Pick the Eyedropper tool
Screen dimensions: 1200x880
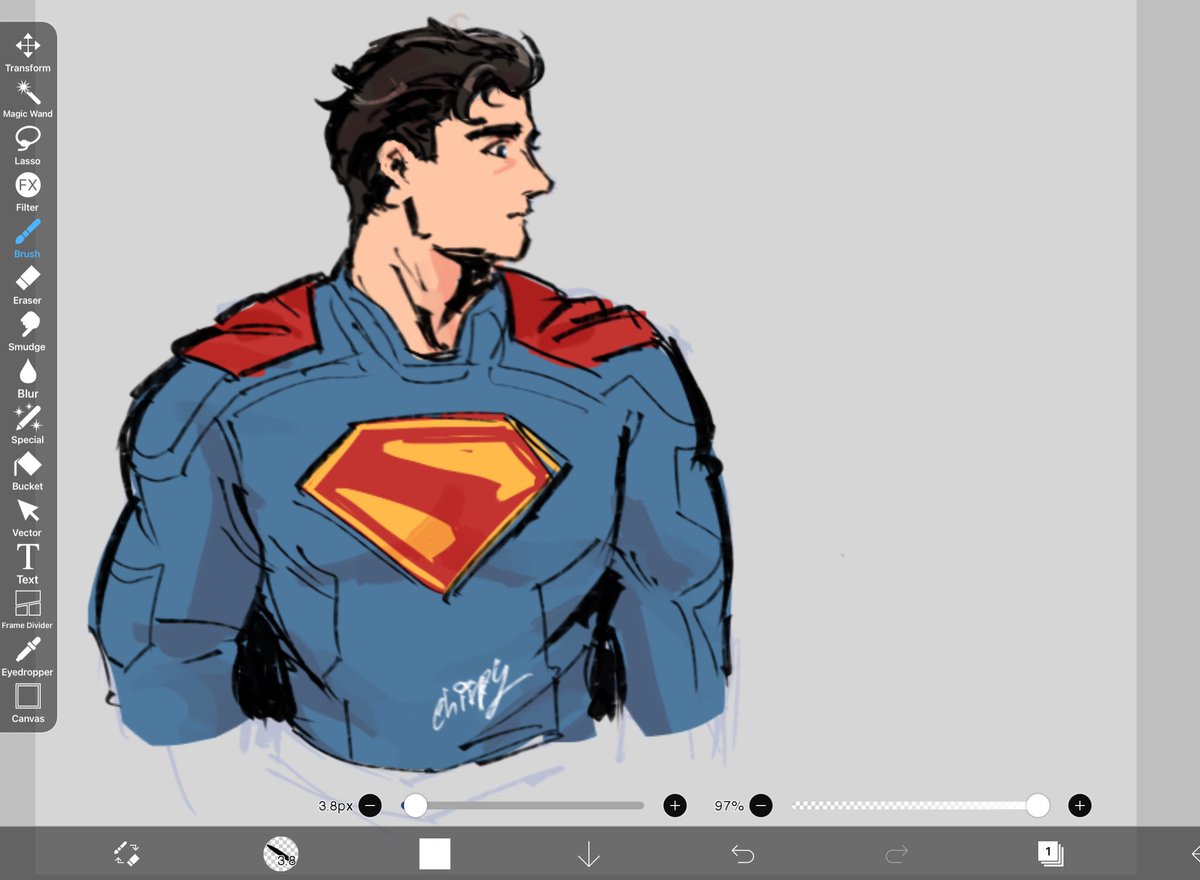click(x=28, y=657)
